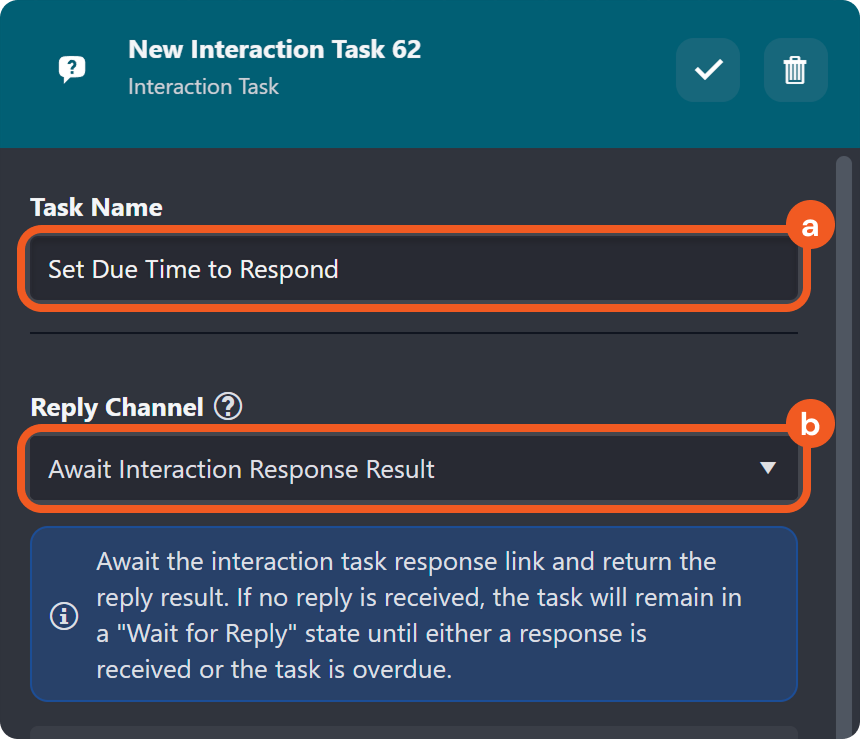Expand the Reply Channel dropdown arrow
This screenshot has height=739, width=860.
click(767, 468)
